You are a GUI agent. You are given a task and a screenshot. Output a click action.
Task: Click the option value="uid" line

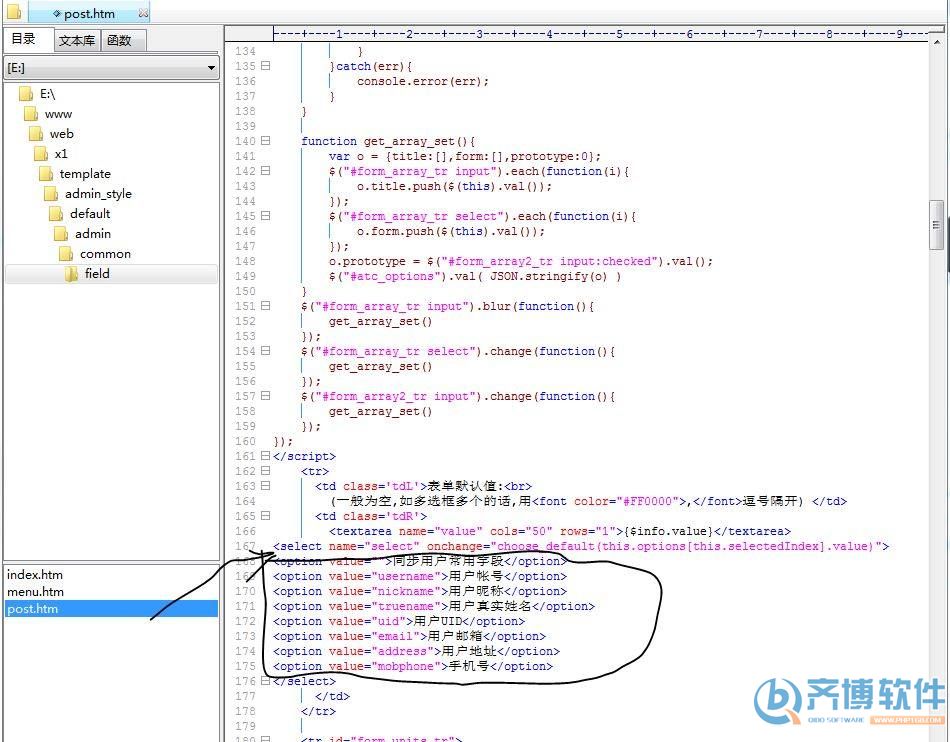399,621
